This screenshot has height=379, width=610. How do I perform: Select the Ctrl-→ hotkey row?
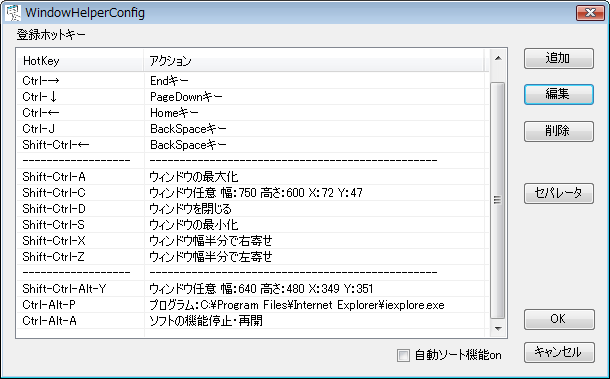click(252, 81)
